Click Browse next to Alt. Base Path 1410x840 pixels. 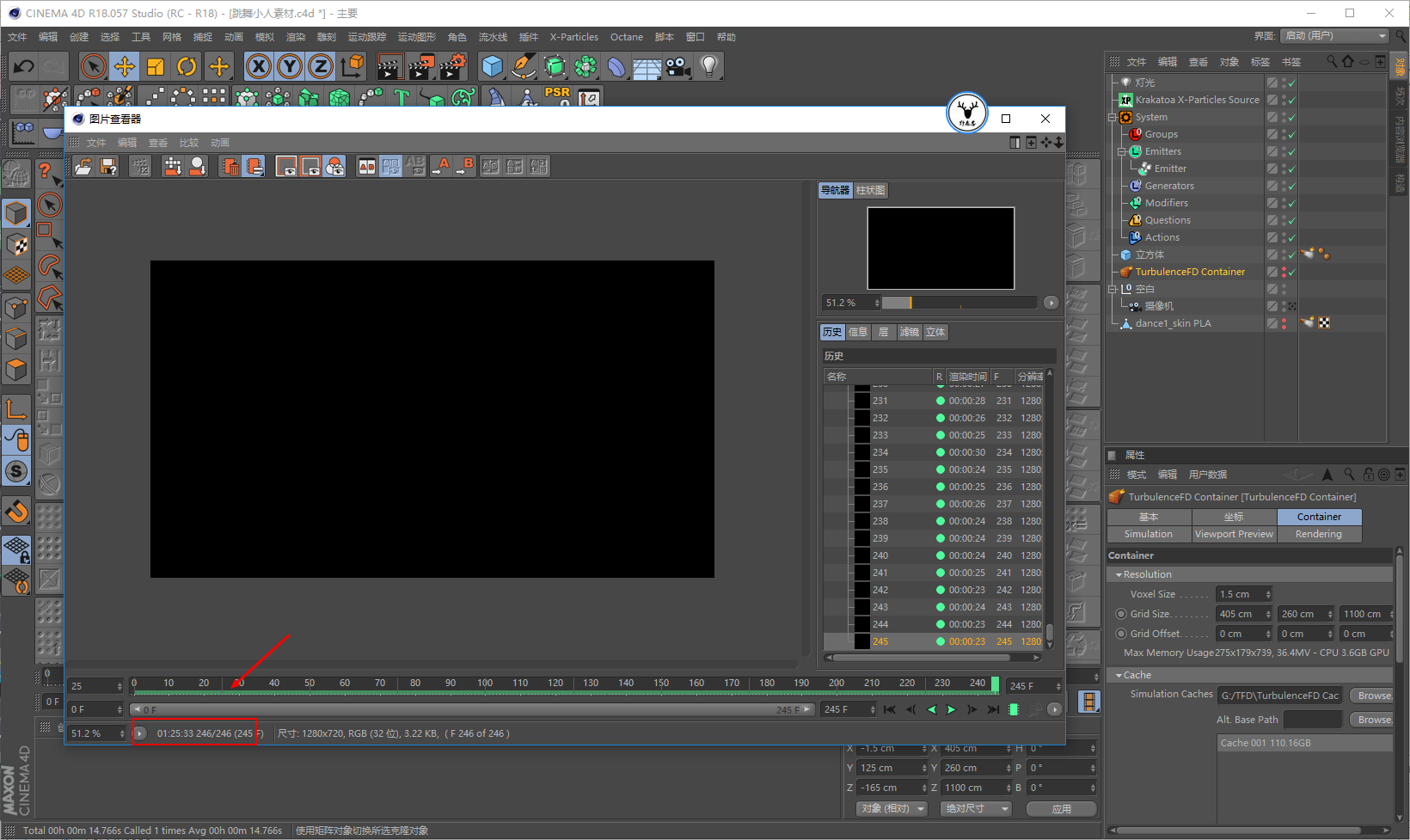click(1372, 720)
